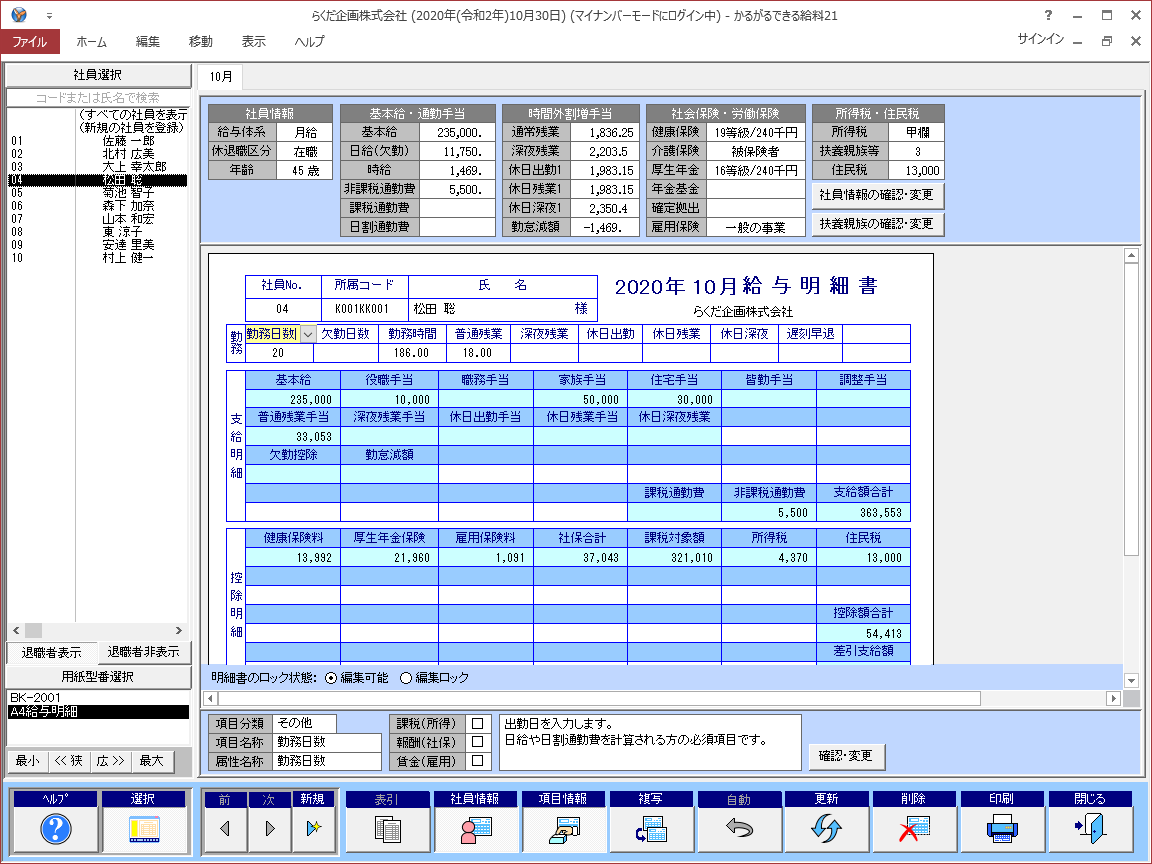Click サインイン sign-in link
The image size is (1152, 864).
coord(1040,40)
